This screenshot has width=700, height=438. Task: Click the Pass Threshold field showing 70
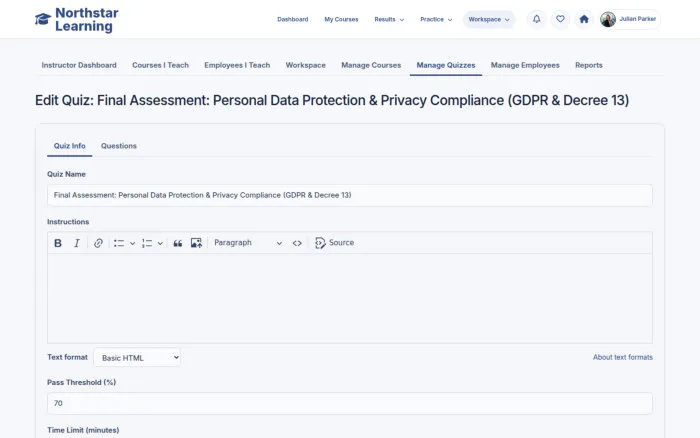click(x=350, y=403)
